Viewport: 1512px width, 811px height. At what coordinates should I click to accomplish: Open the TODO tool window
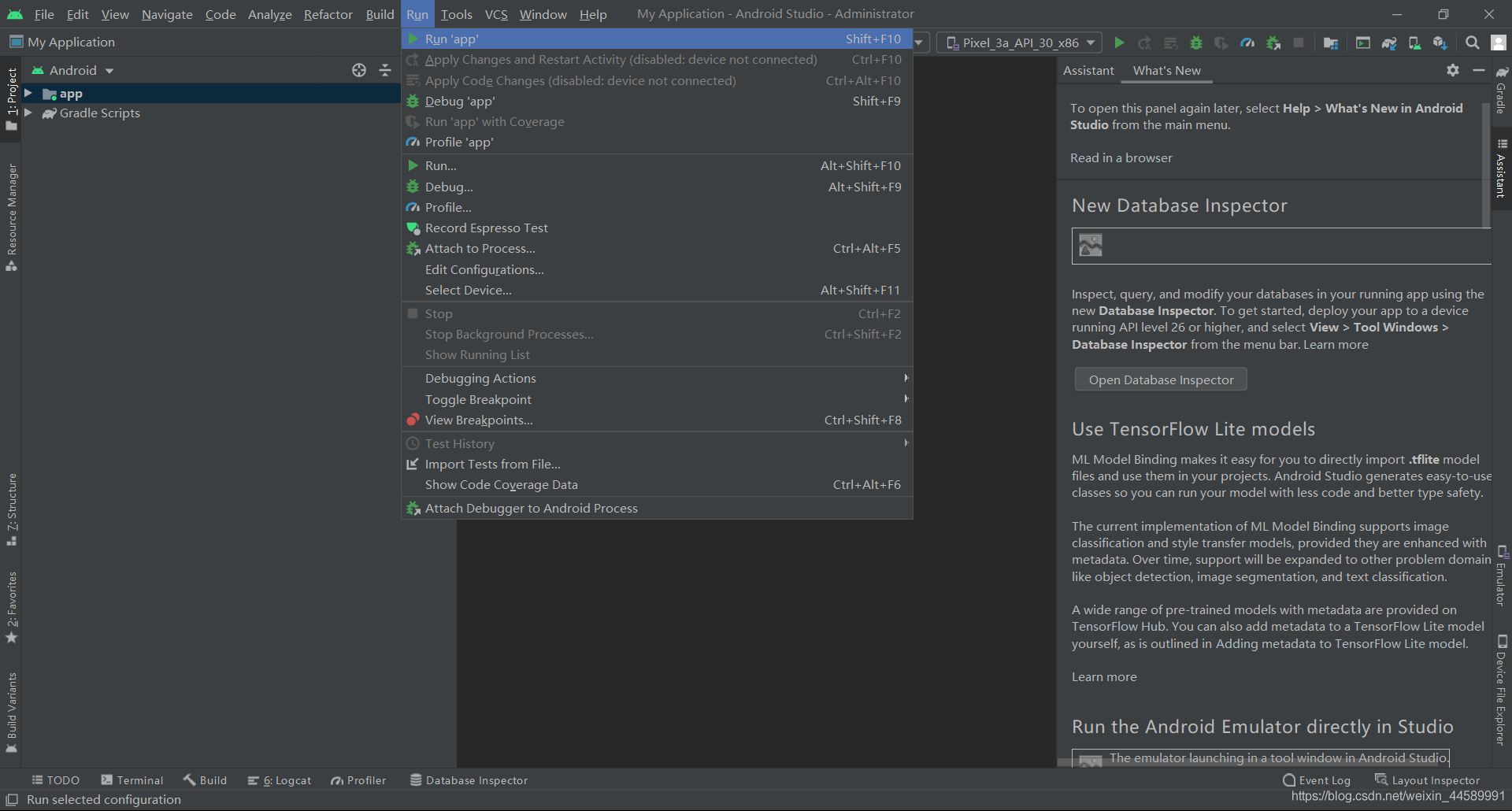click(55, 780)
